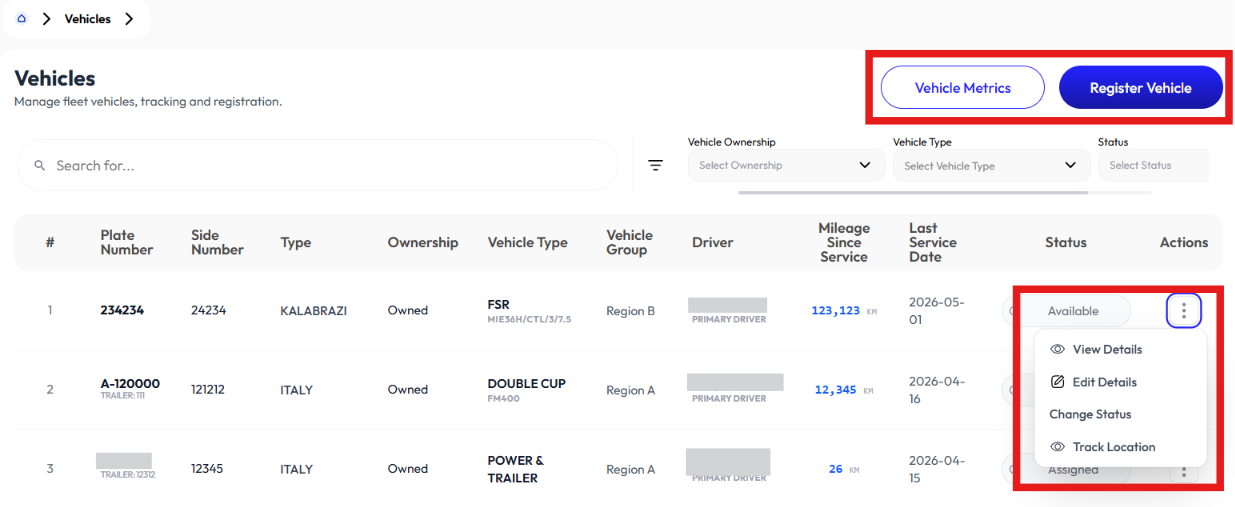Click the Vehicles breadcrumb link
1235x507 pixels.
(x=88, y=19)
